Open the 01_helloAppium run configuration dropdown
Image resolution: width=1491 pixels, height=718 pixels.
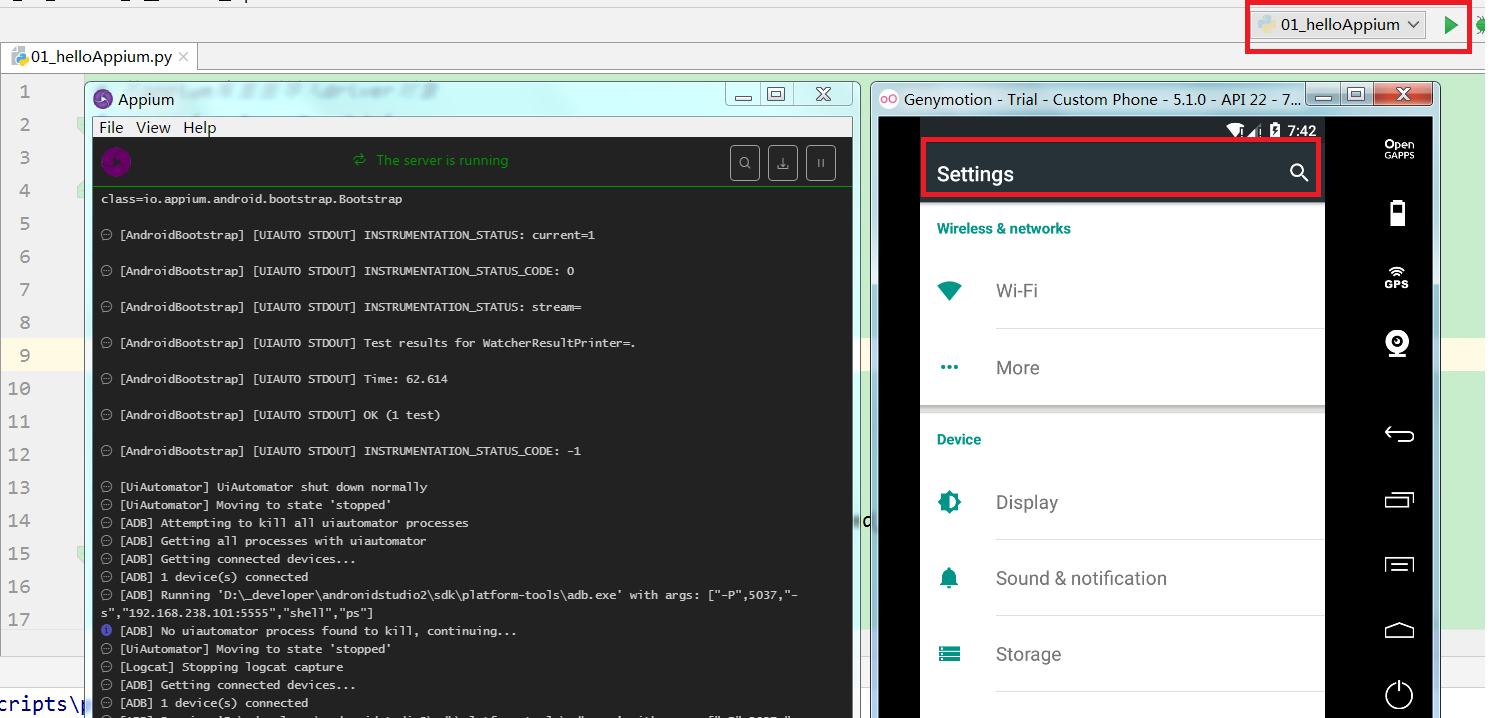coord(1340,25)
